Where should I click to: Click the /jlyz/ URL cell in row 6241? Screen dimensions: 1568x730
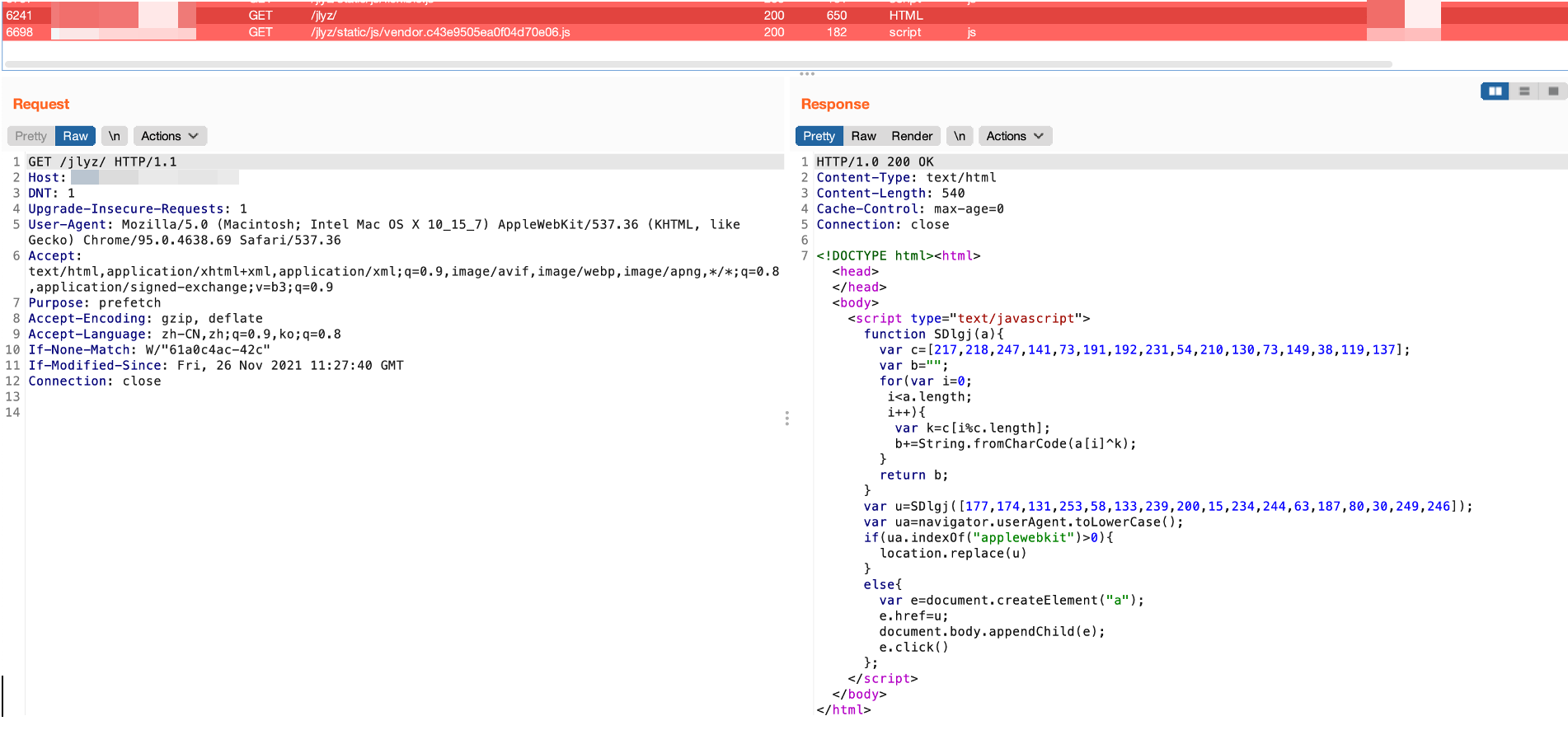coord(324,16)
